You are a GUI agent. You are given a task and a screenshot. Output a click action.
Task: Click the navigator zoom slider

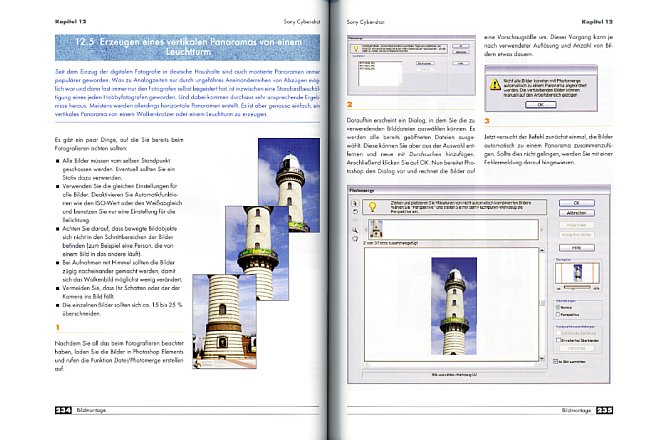click(x=577, y=288)
